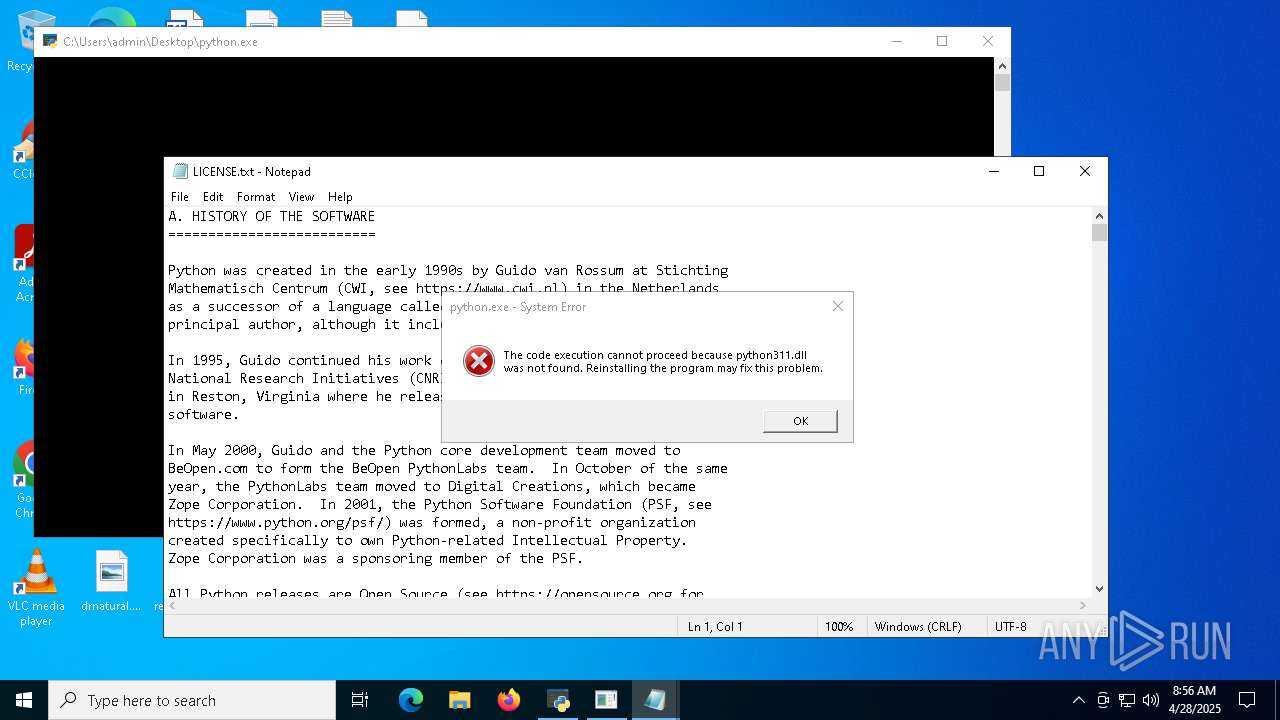Click the Notepad horizontal scrollbar left arrow

click(x=173, y=605)
